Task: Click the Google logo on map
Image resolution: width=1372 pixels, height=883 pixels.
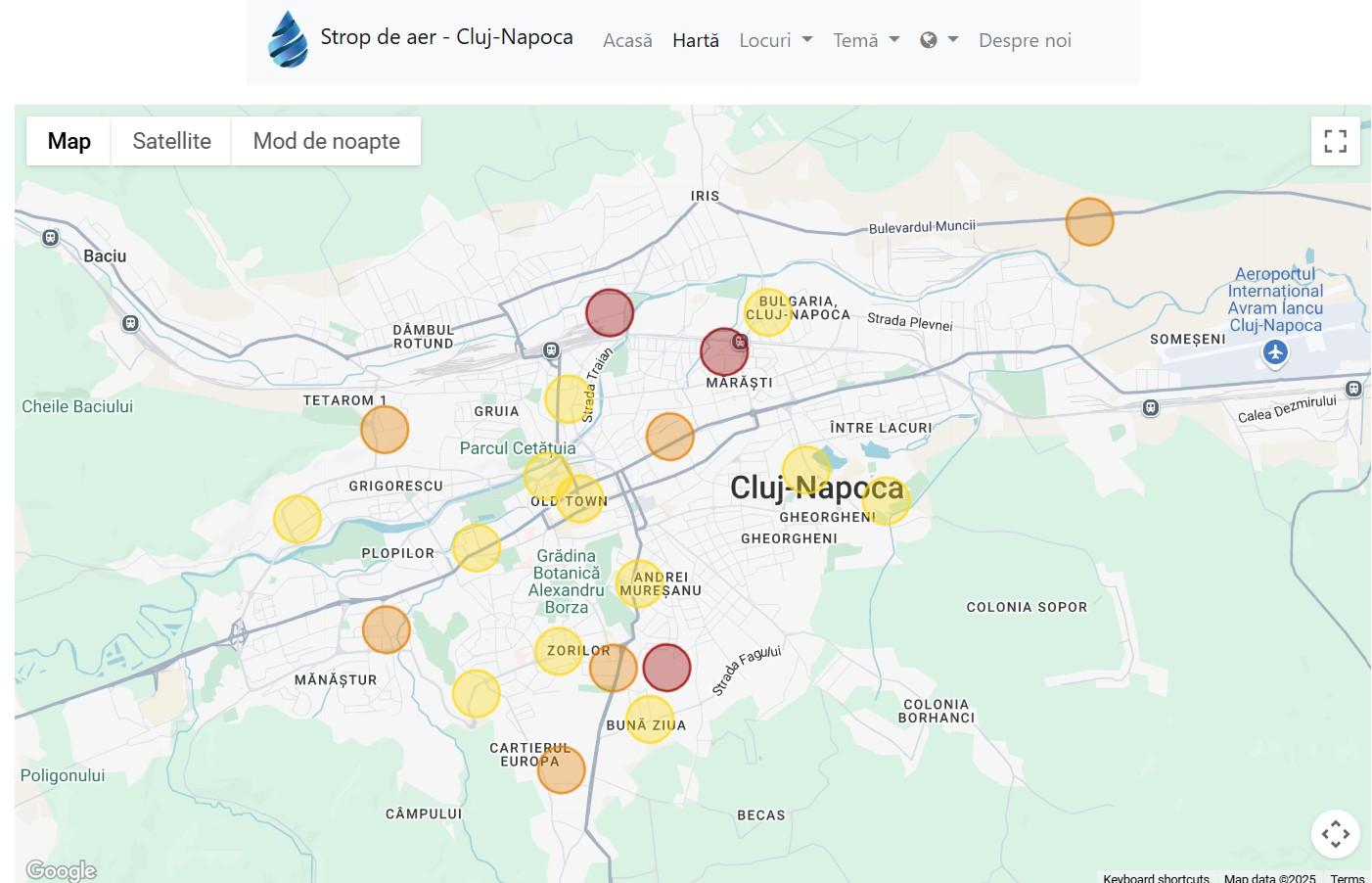Action: [x=61, y=870]
